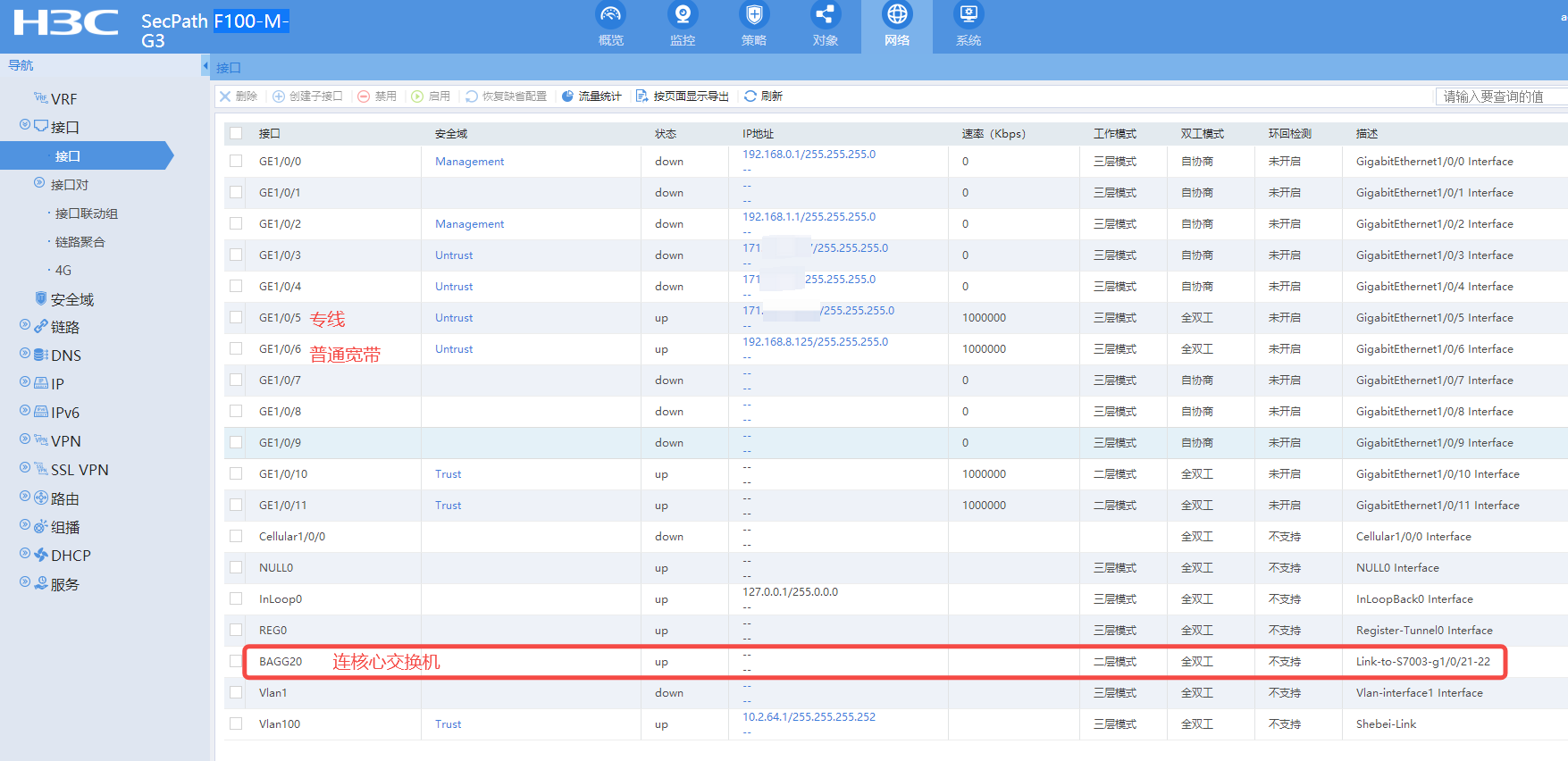Click the Management link for GE1/0/0
1568x761 pixels.
469,162
